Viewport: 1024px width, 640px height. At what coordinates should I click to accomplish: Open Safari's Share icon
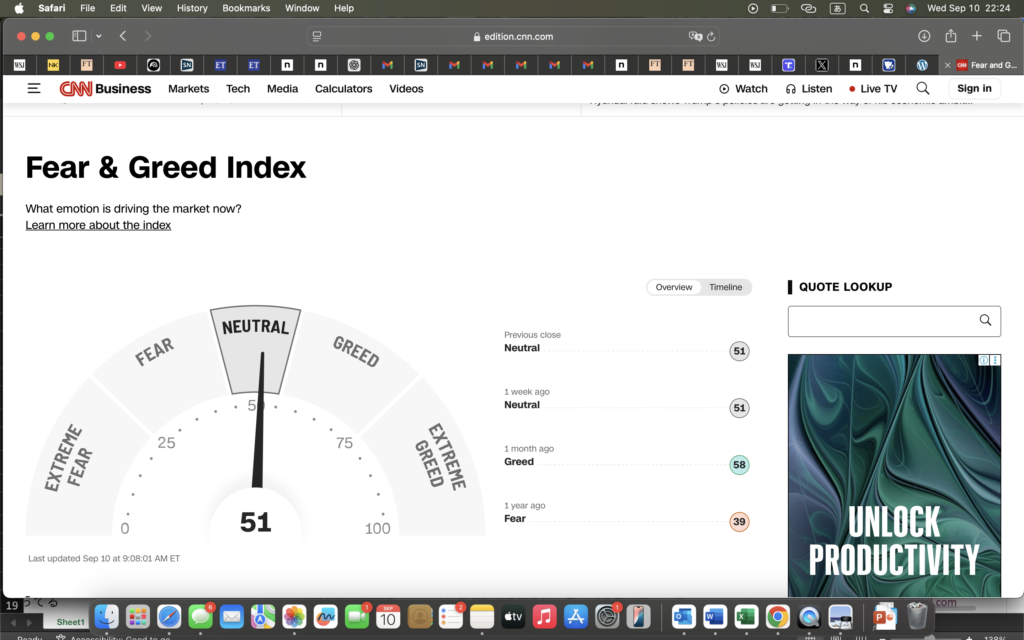coord(951,37)
